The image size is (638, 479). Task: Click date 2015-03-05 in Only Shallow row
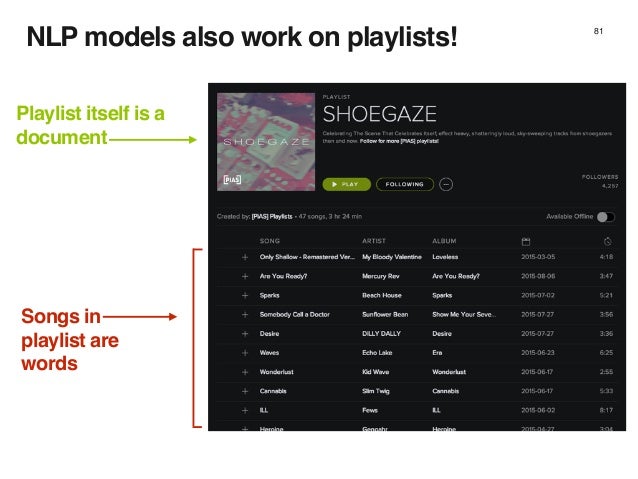click(x=538, y=257)
